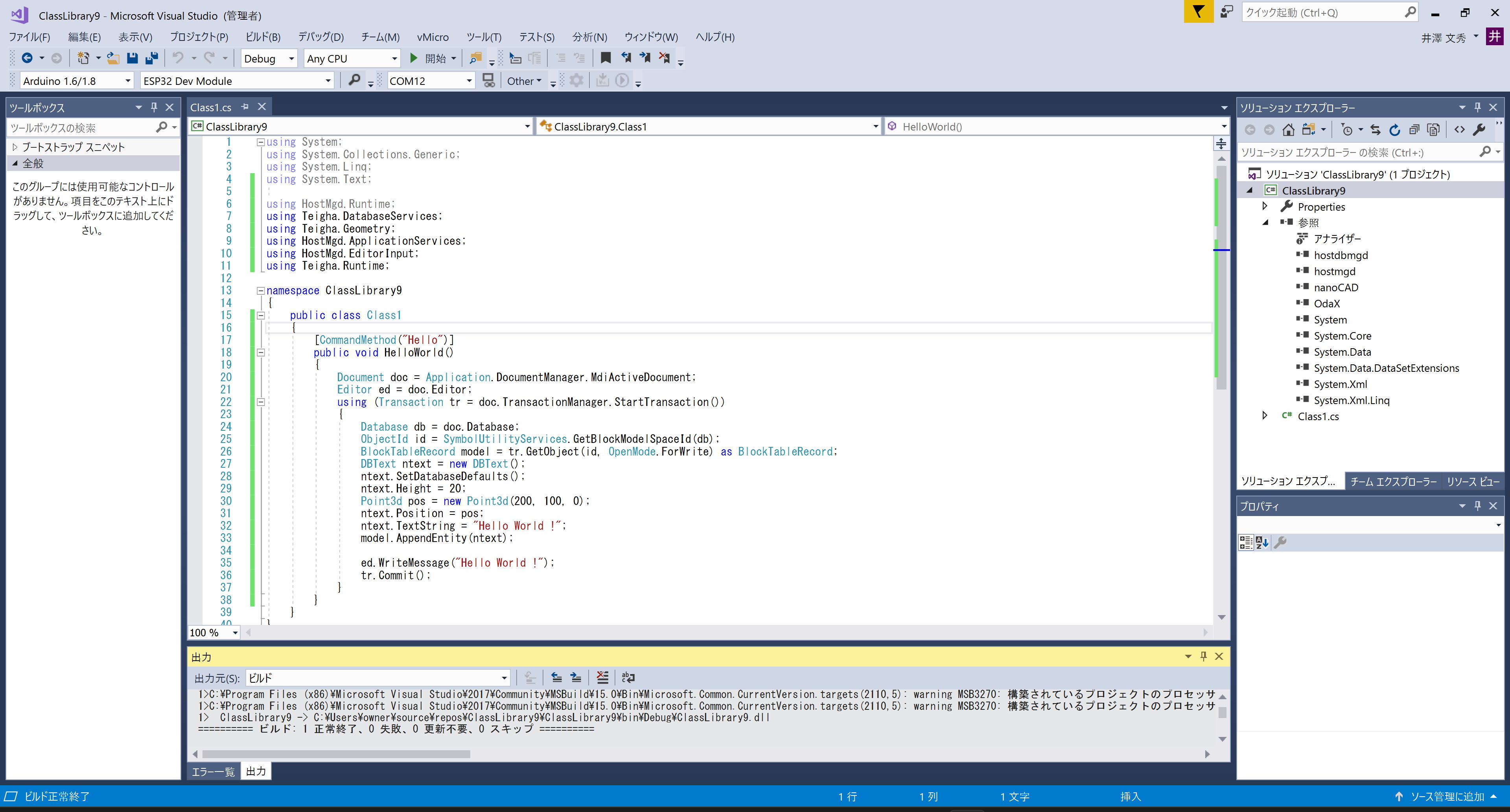Screen dimensions: 1510x812
Task: Toggle pin on the Class1.cs tab
Action: click(x=245, y=107)
